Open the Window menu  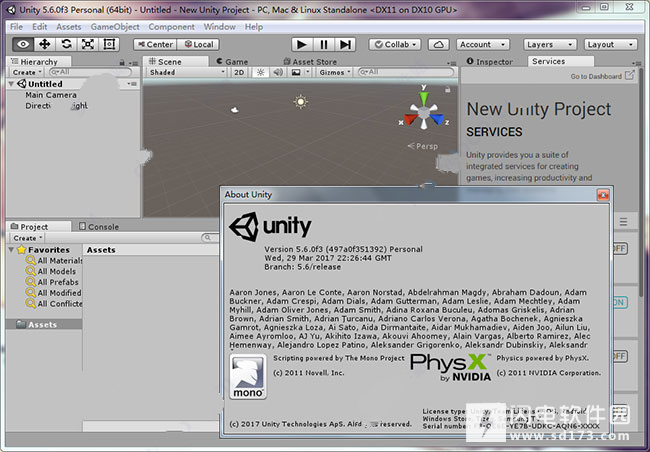coord(219,27)
